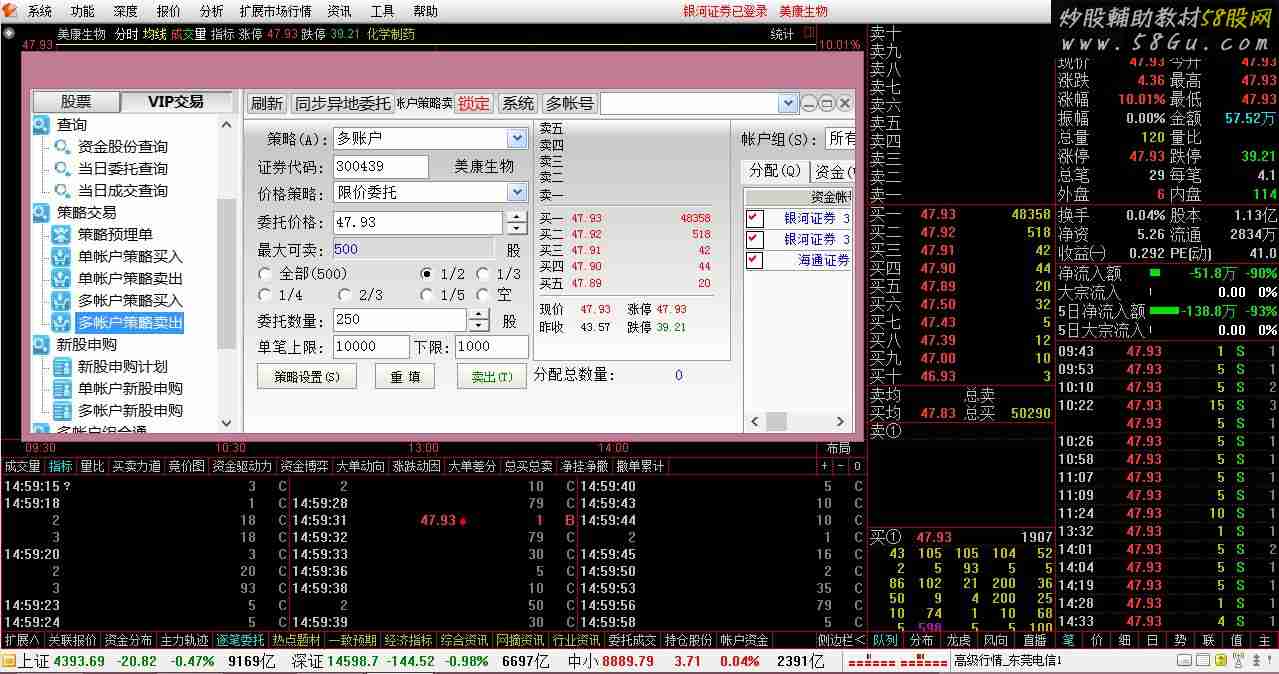Open 新股申购计划 in the sidebar
Viewport: 1279px width, 674px height.
[x=122, y=367]
